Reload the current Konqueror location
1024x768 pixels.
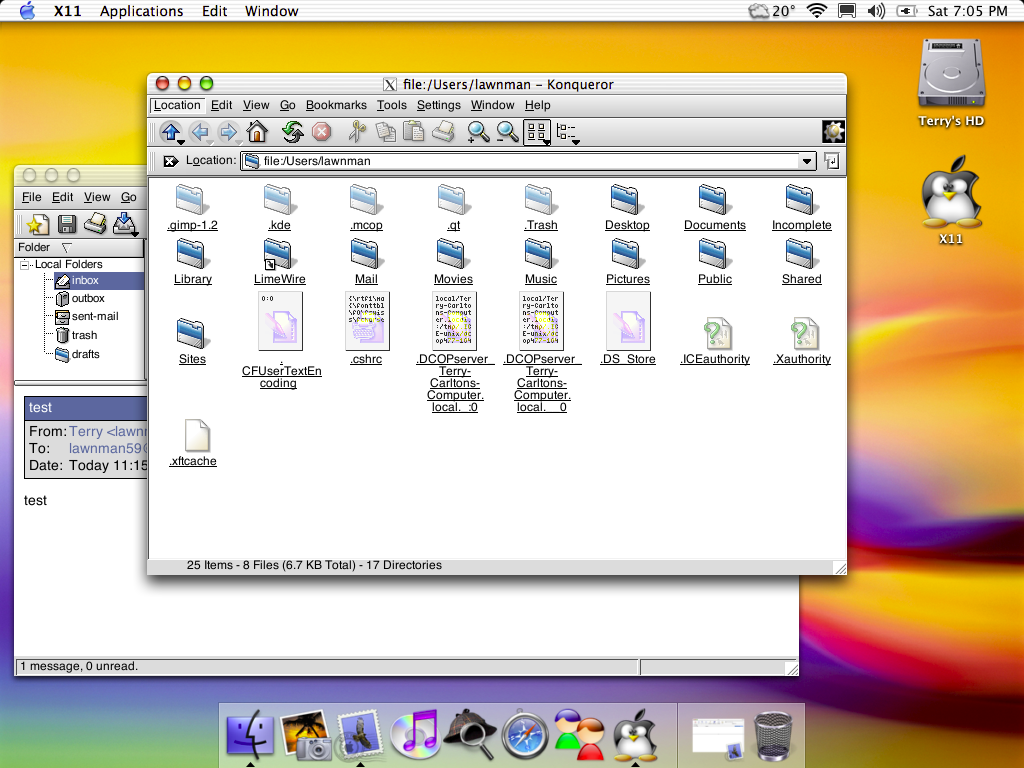click(x=293, y=132)
